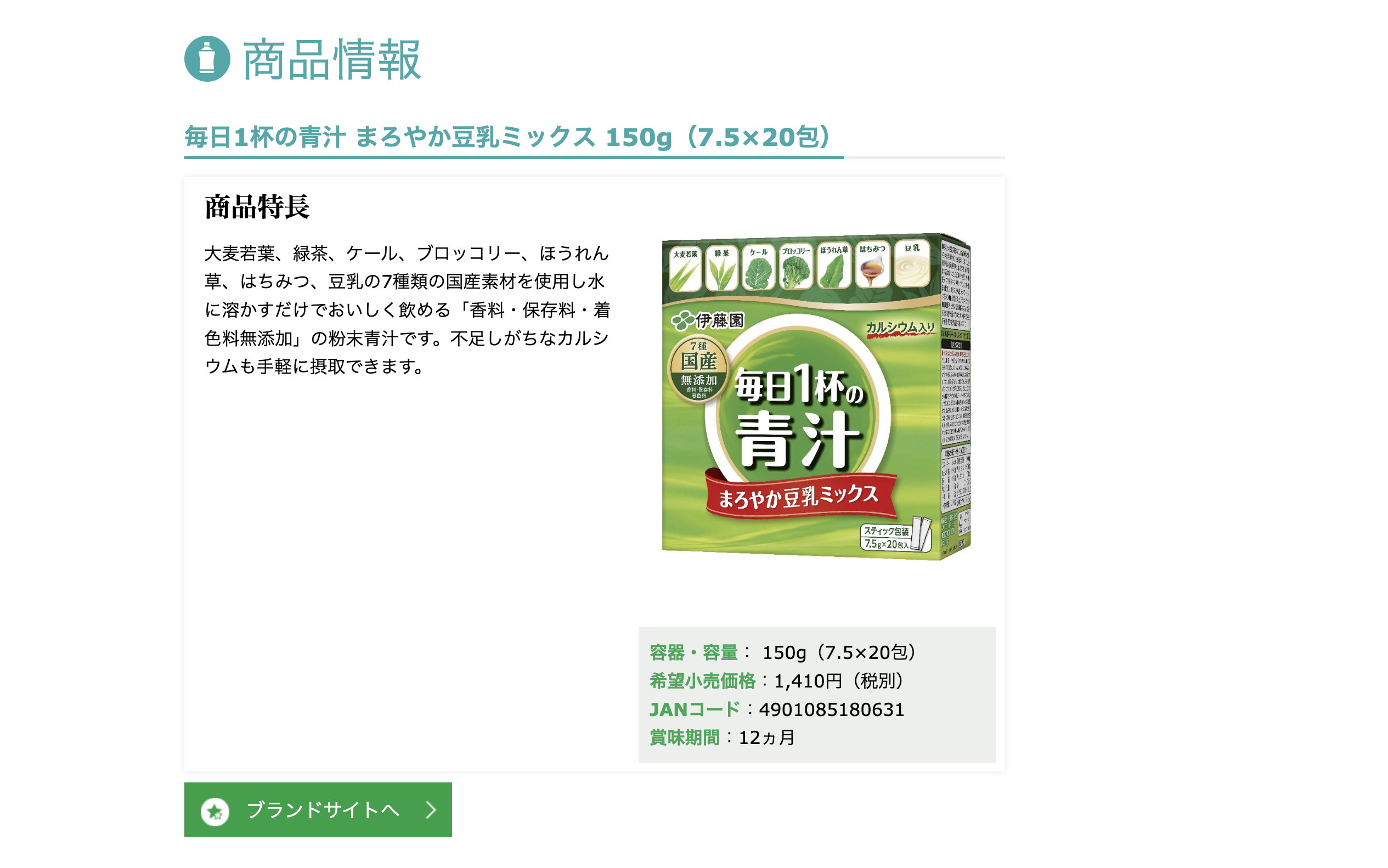Click the bottle icon beside 商品情報
1388x868 pixels.
point(207,59)
